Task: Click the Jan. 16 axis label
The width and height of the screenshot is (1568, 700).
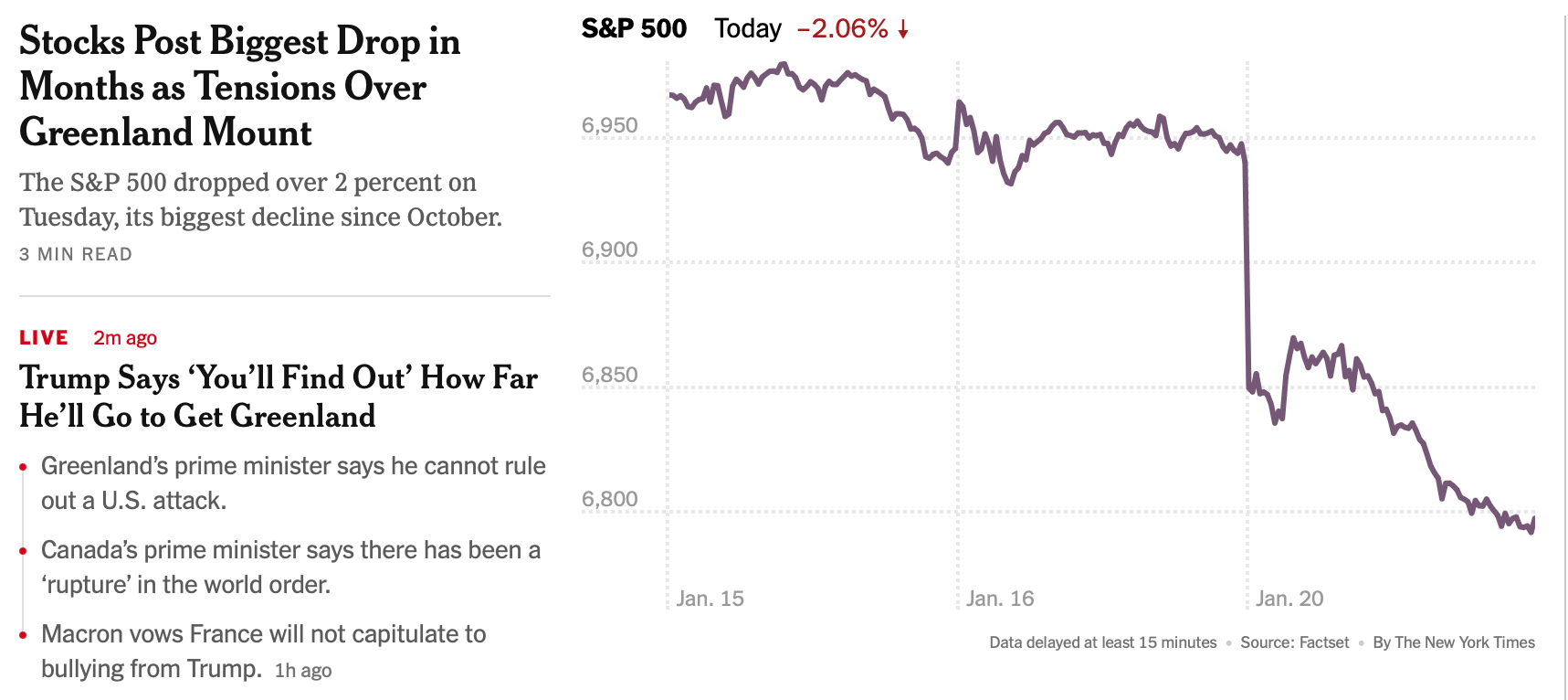Action: (1000, 599)
